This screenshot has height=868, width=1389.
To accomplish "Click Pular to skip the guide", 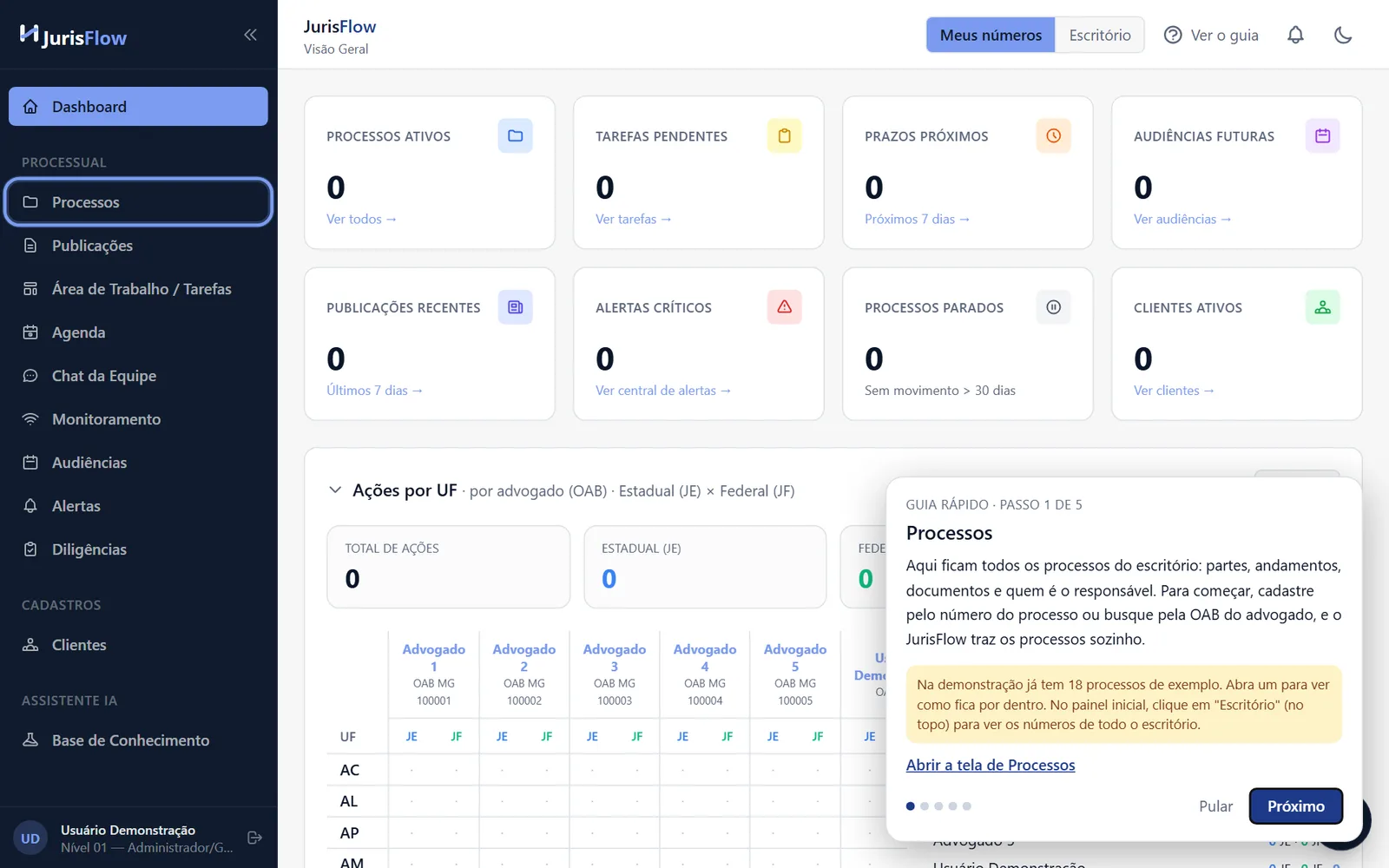I will click(1215, 806).
